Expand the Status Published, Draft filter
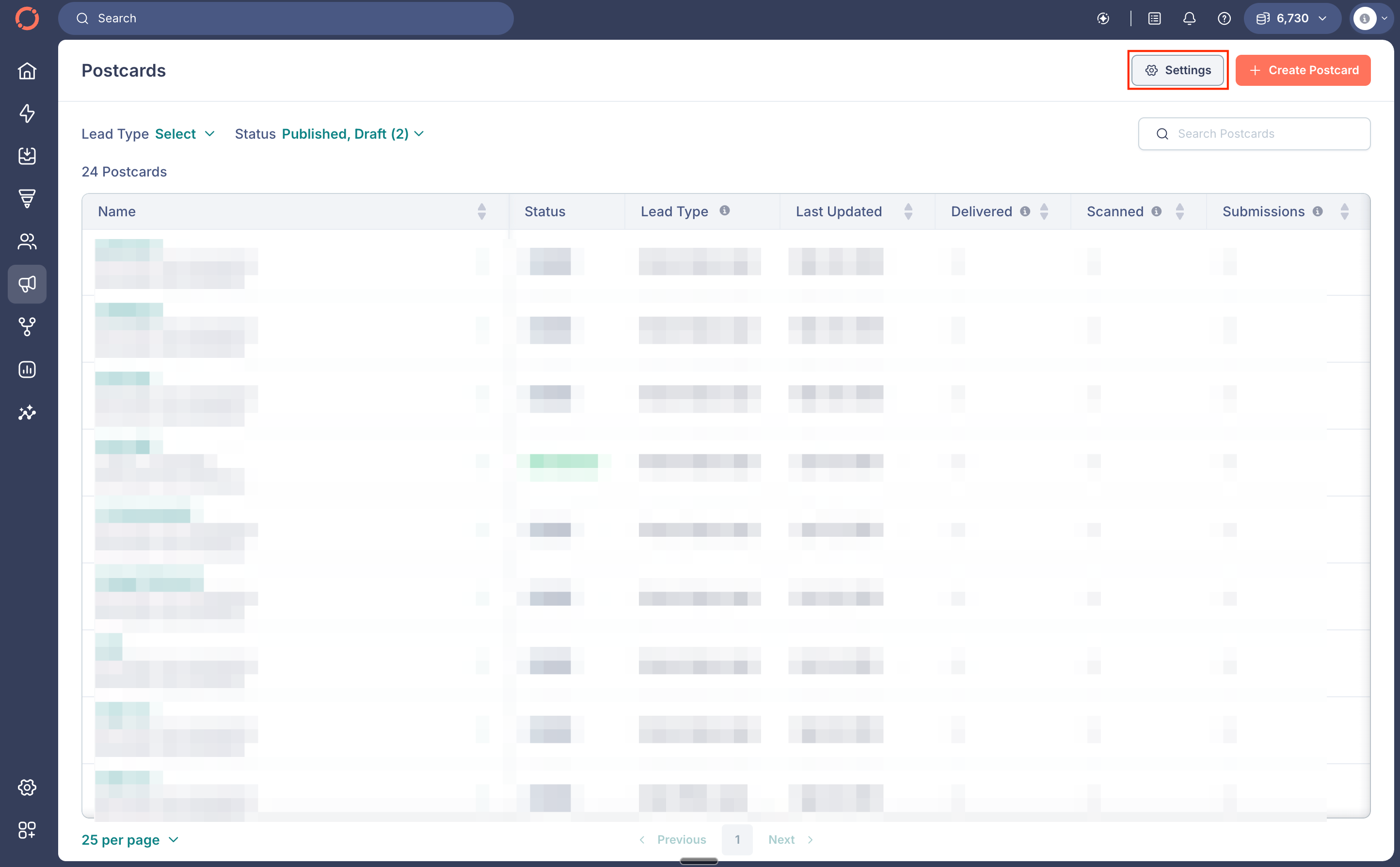The height and width of the screenshot is (867, 1400). [x=352, y=134]
